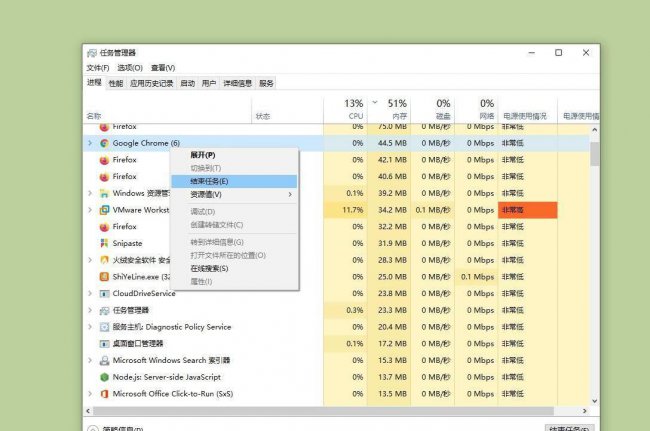Click the vertical scrollbar up arrow
Viewport: 650px width, 431px height.
595,130
